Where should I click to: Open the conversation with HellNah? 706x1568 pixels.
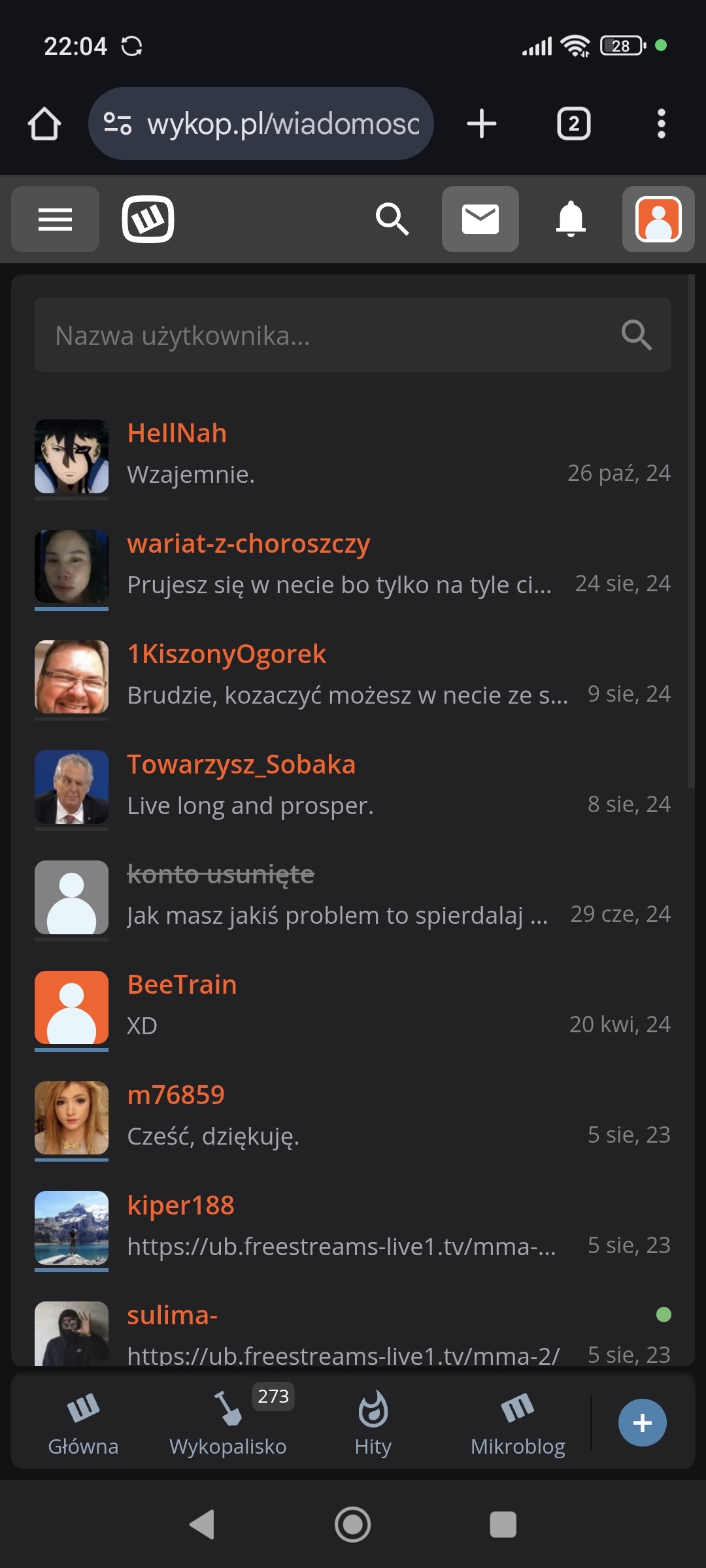click(353, 456)
